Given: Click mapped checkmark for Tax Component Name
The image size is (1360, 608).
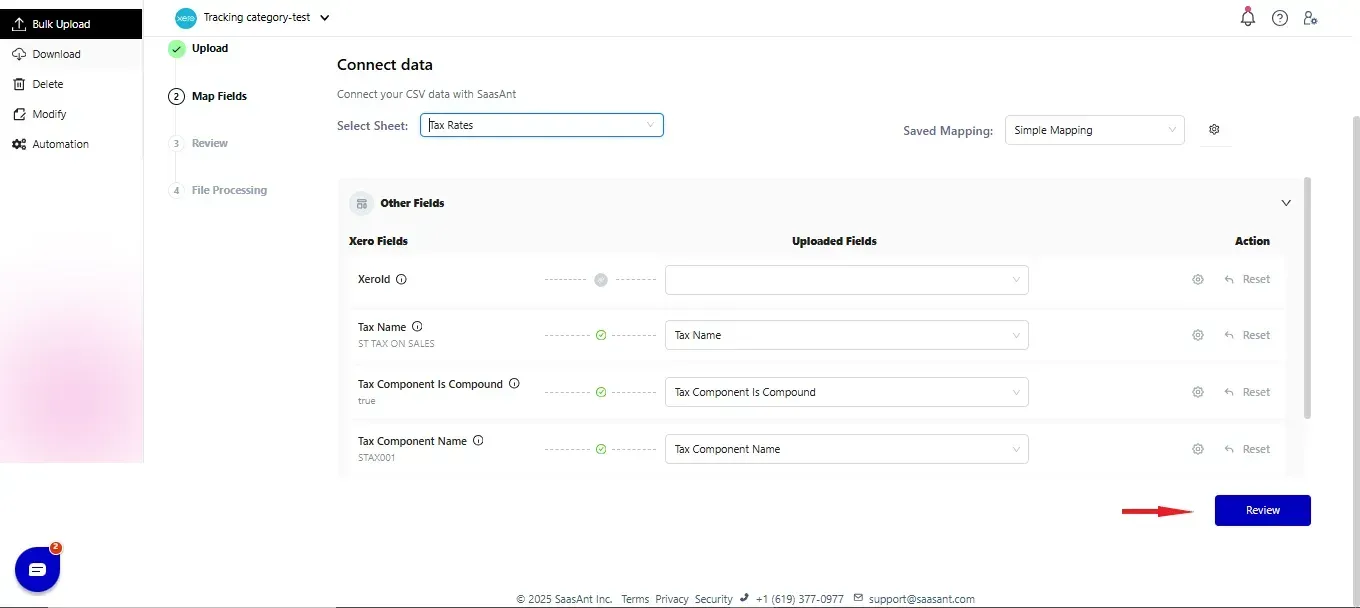Looking at the screenshot, I should pyautogui.click(x=601, y=450).
